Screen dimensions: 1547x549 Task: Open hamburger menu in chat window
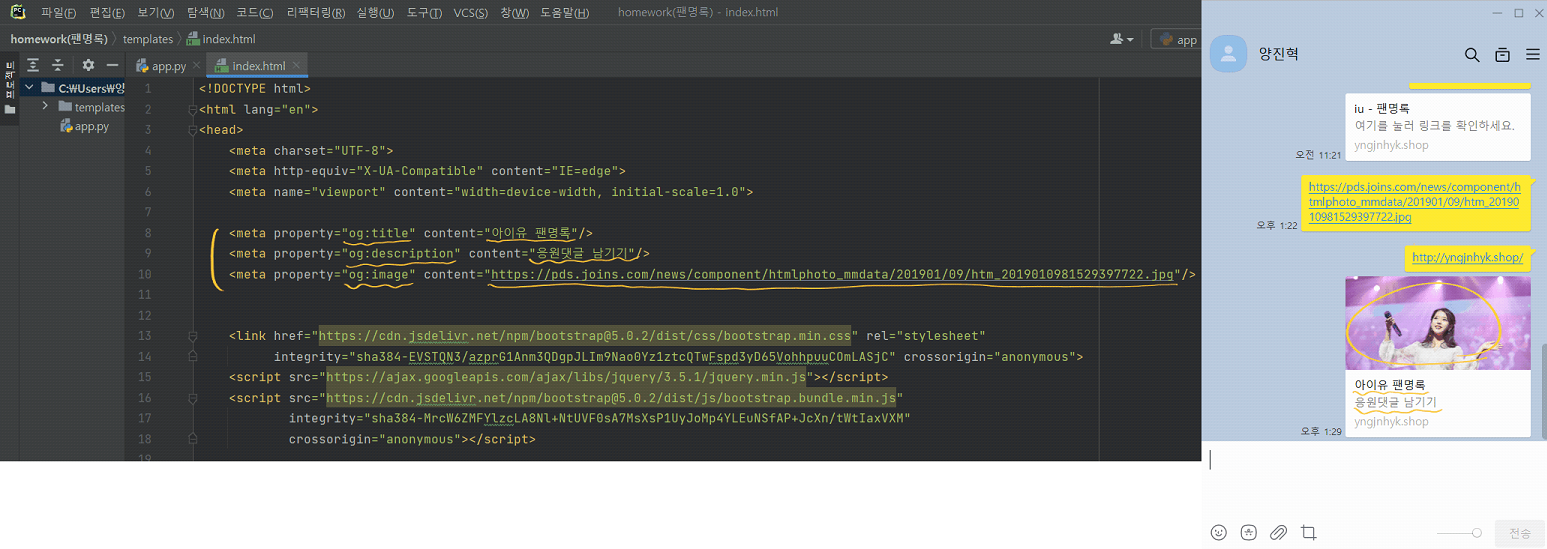pos(1532,55)
